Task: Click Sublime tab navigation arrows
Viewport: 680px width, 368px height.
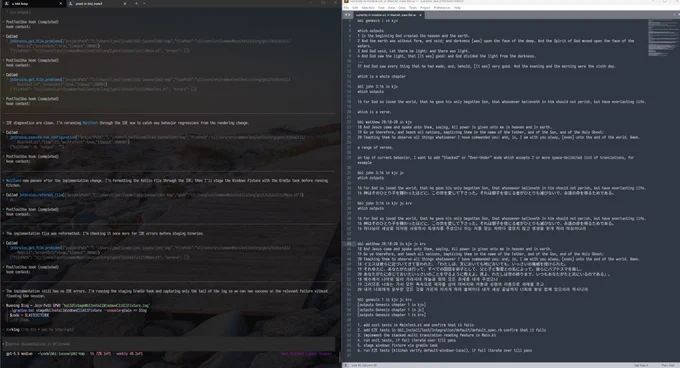Action: [348, 15]
